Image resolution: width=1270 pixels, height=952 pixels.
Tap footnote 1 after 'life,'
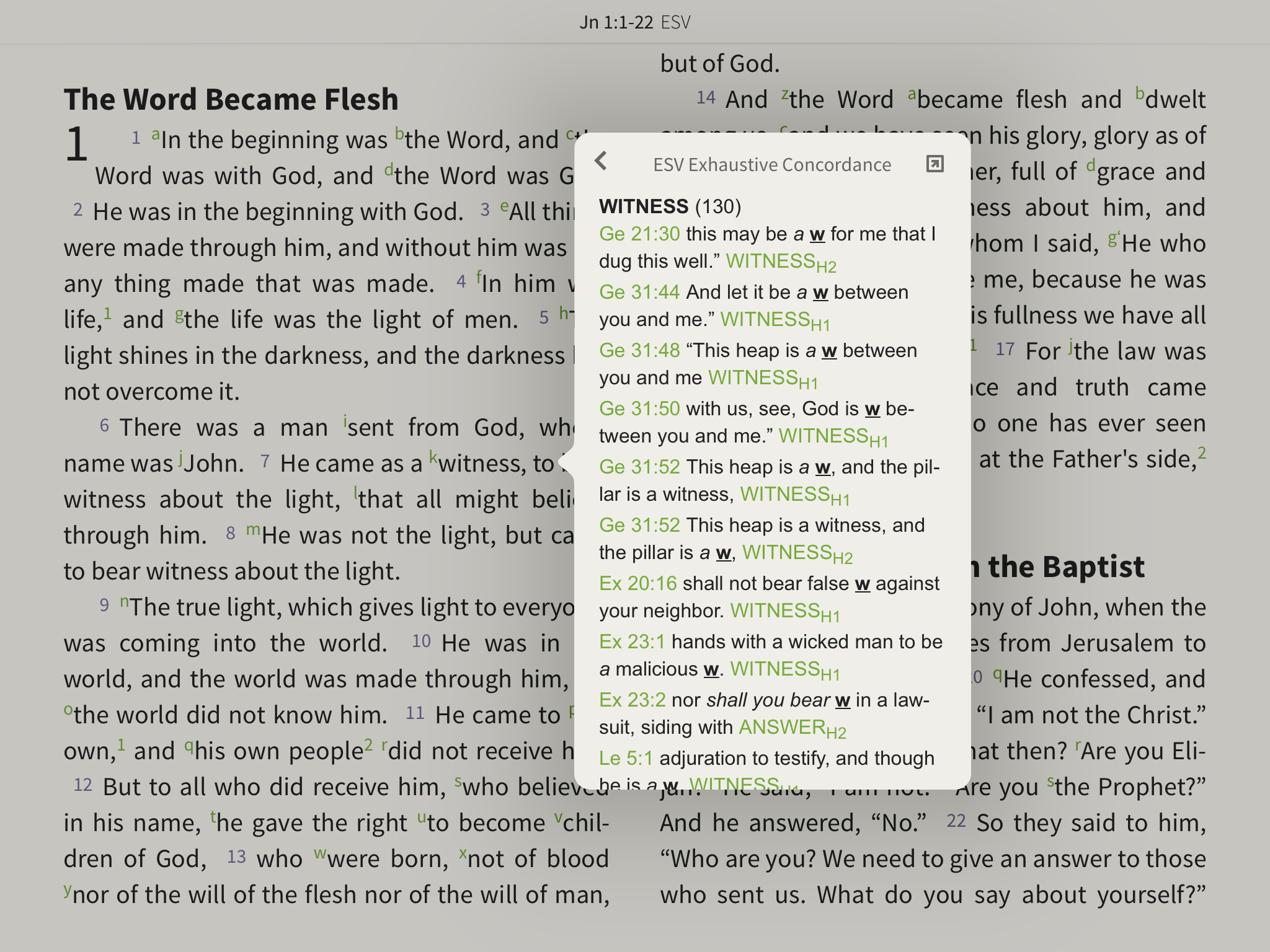tap(107, 313)
